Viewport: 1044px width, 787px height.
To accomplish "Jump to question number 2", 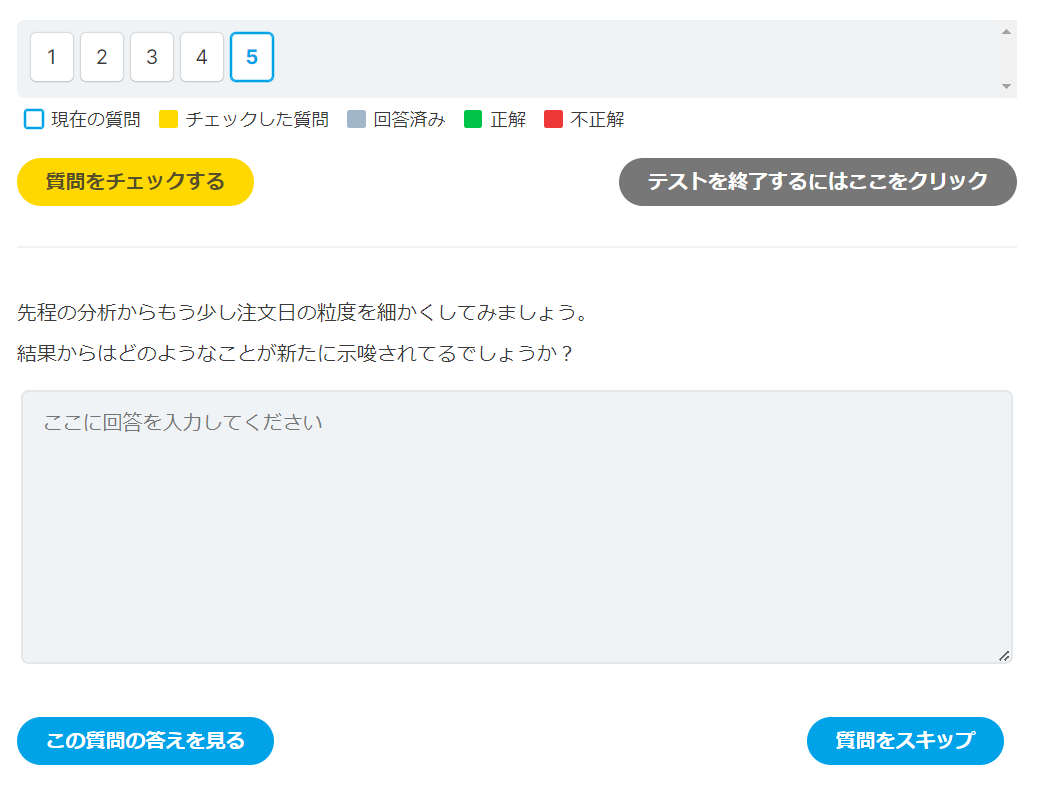I will pyautogui.click(x=102, y=57).
